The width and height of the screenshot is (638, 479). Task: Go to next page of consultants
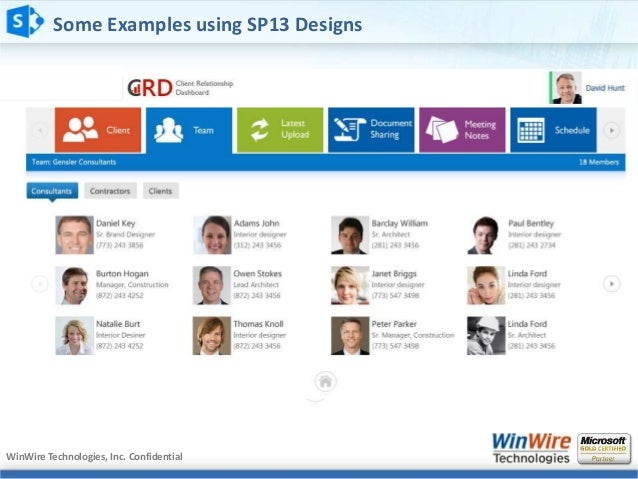tap(612, 284)
